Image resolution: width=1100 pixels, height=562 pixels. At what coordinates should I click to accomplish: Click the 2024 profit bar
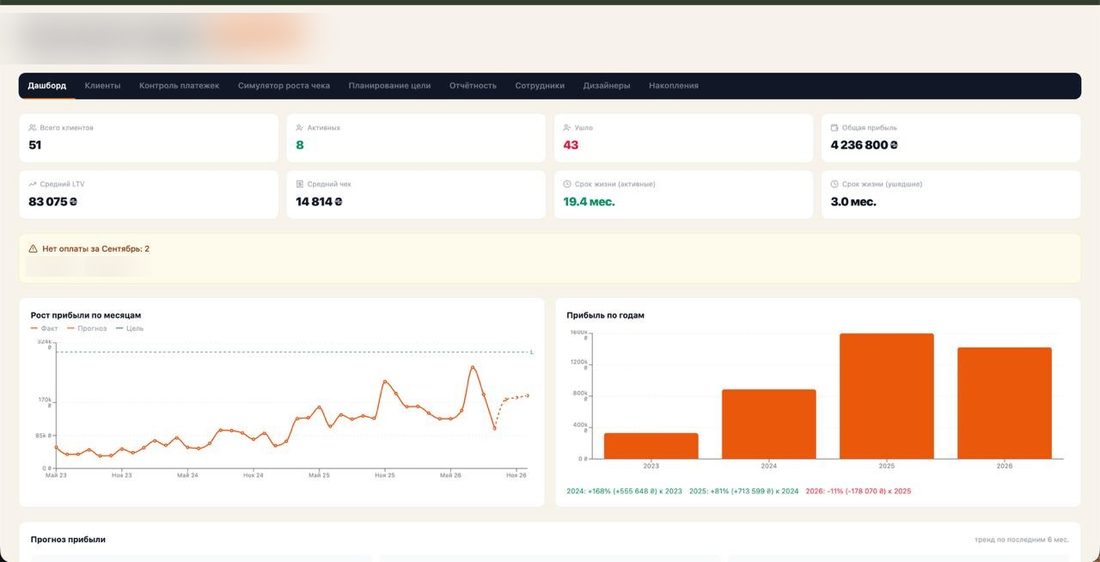coord(769,424)
